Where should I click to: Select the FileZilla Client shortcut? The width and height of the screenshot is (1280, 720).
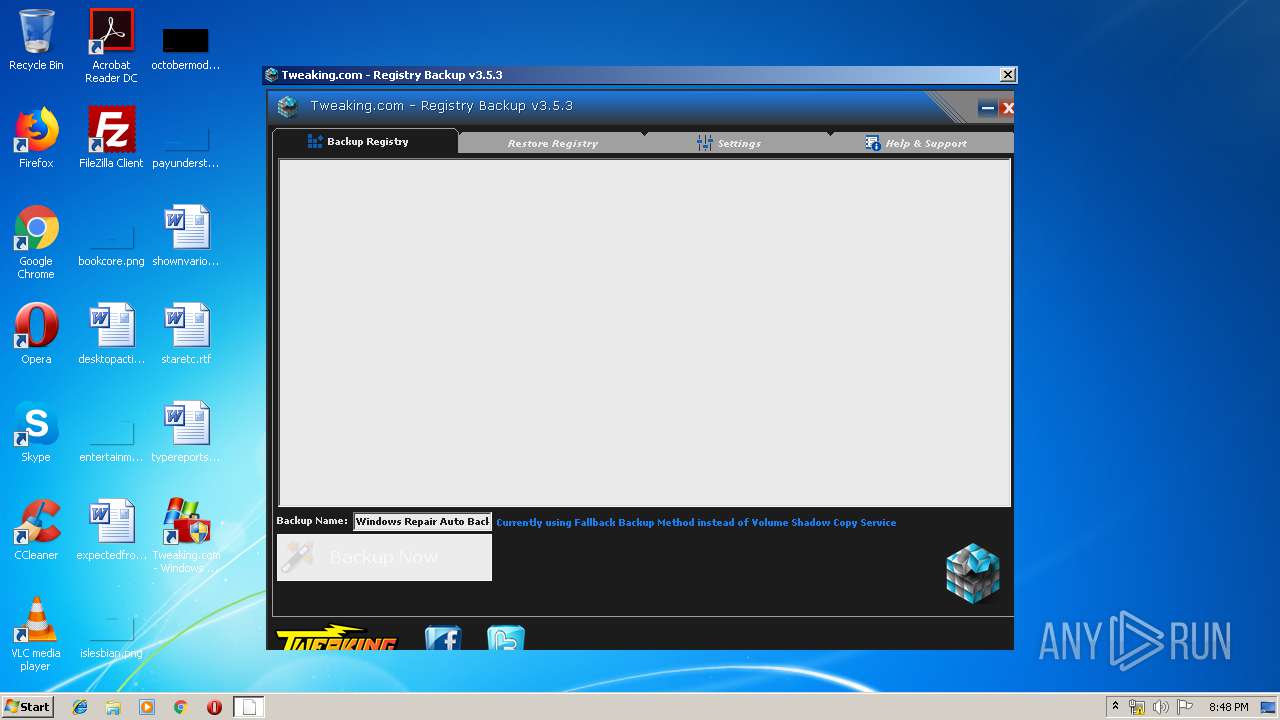tap(111, 138)
